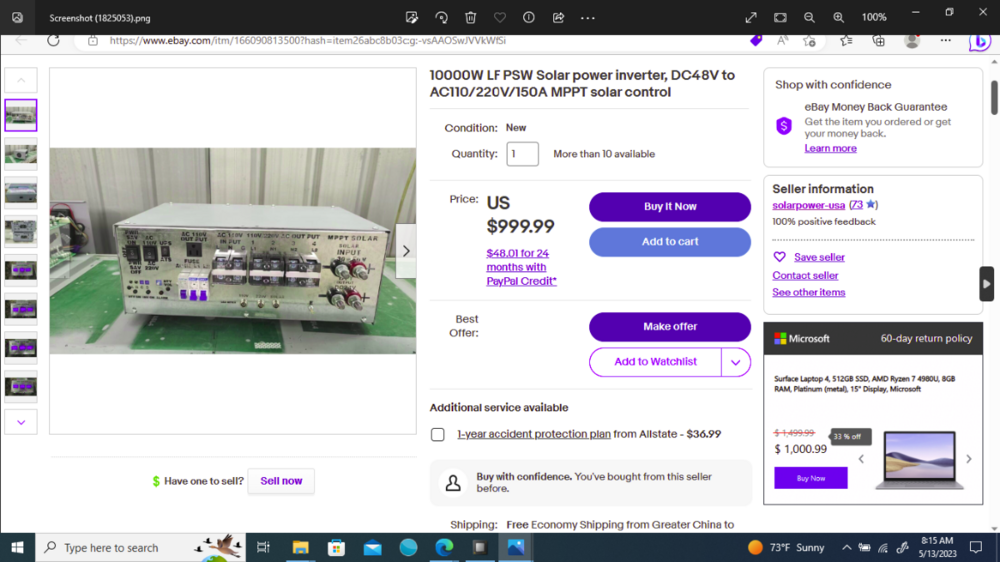Screen dimensions: 1000x562
Task: Open the browser profile avatar
Action: point(912,41)
